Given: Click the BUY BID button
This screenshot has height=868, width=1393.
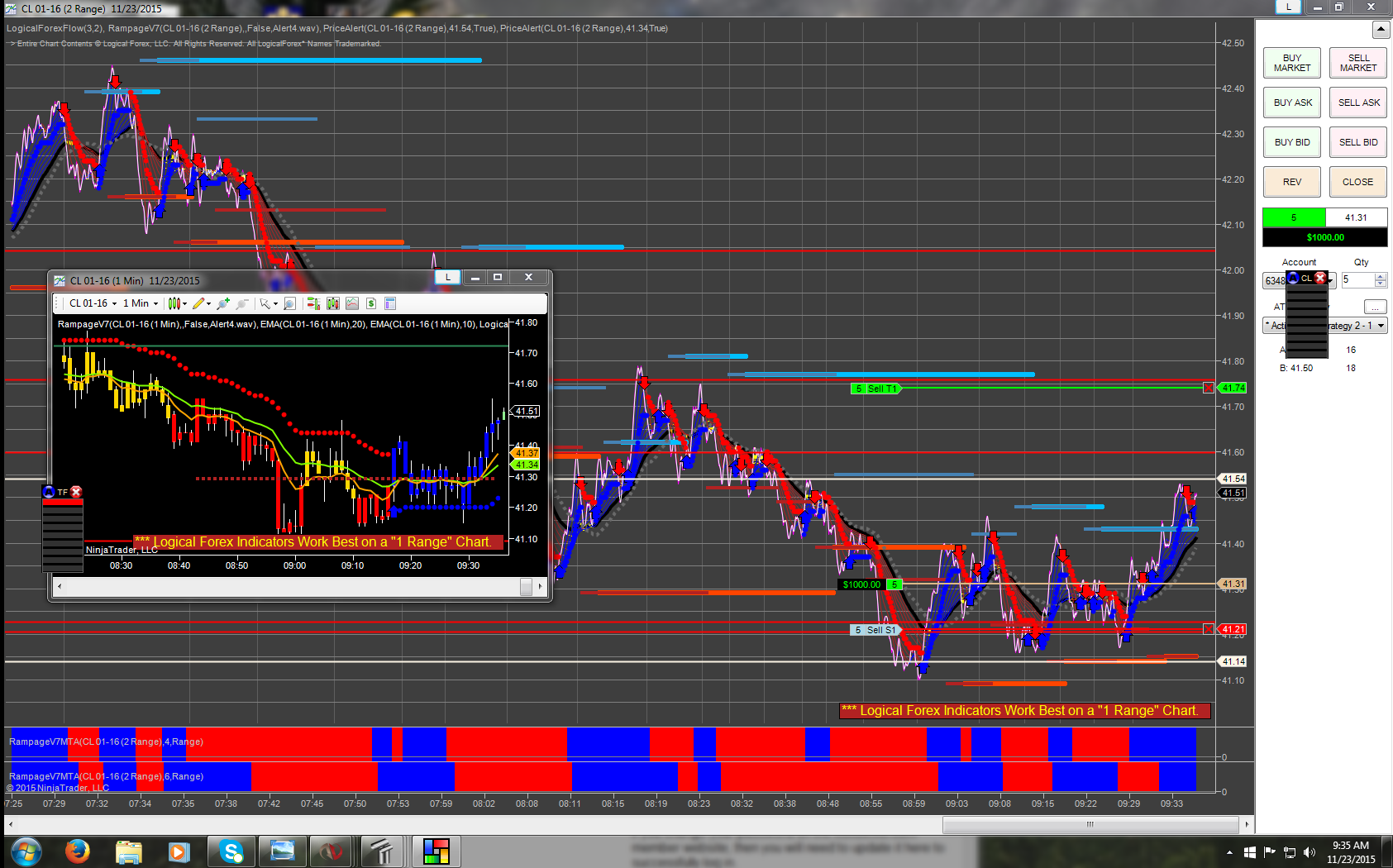Looking at the screenshot, I should pos(1292,142).
